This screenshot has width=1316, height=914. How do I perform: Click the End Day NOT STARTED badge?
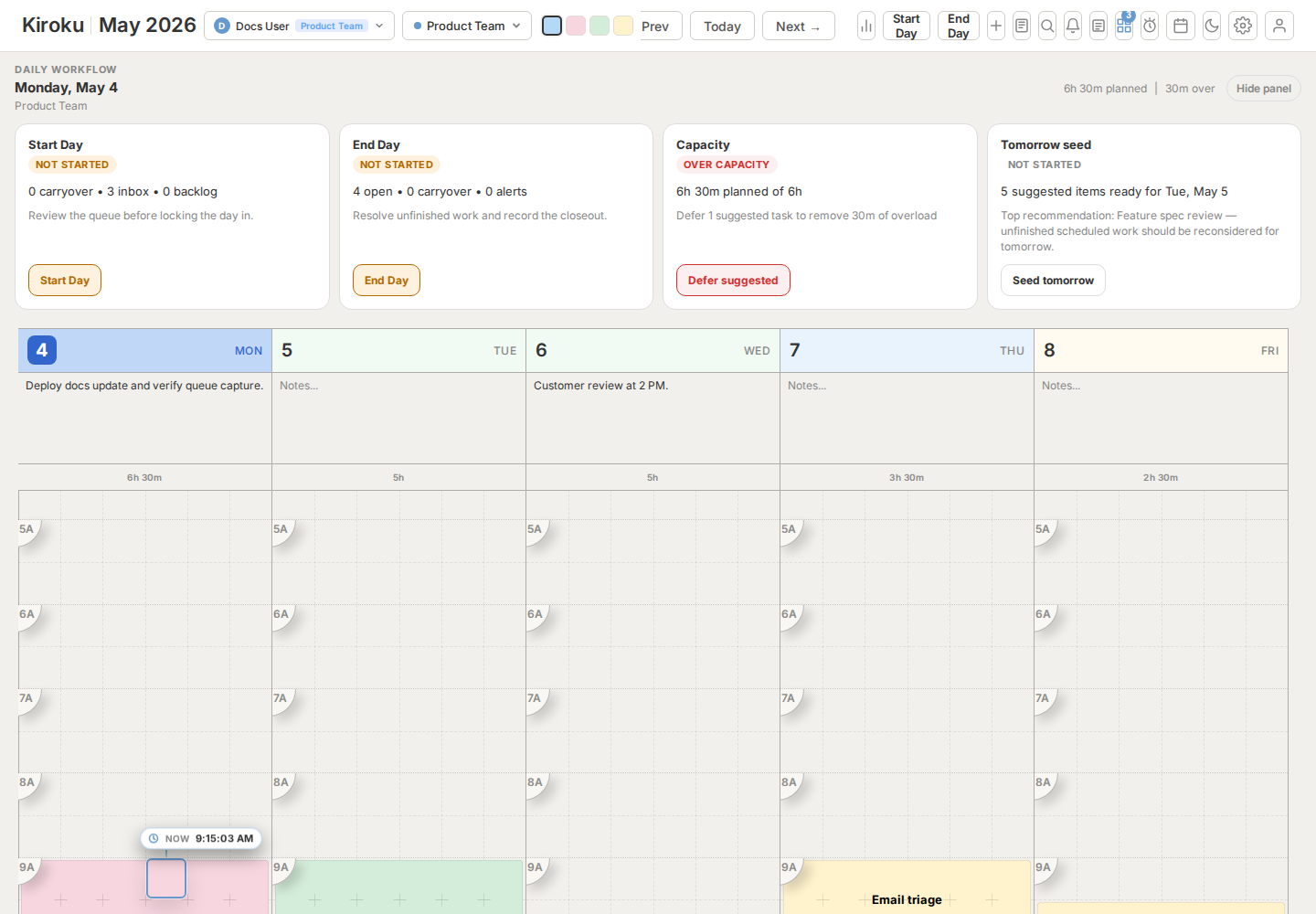click(397, 165)
